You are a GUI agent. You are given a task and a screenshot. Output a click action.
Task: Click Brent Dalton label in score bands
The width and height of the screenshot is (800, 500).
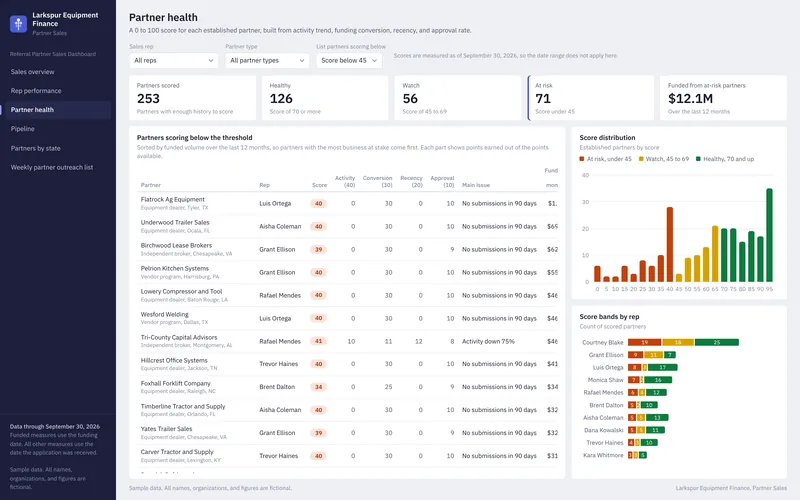tap(606, 405)
